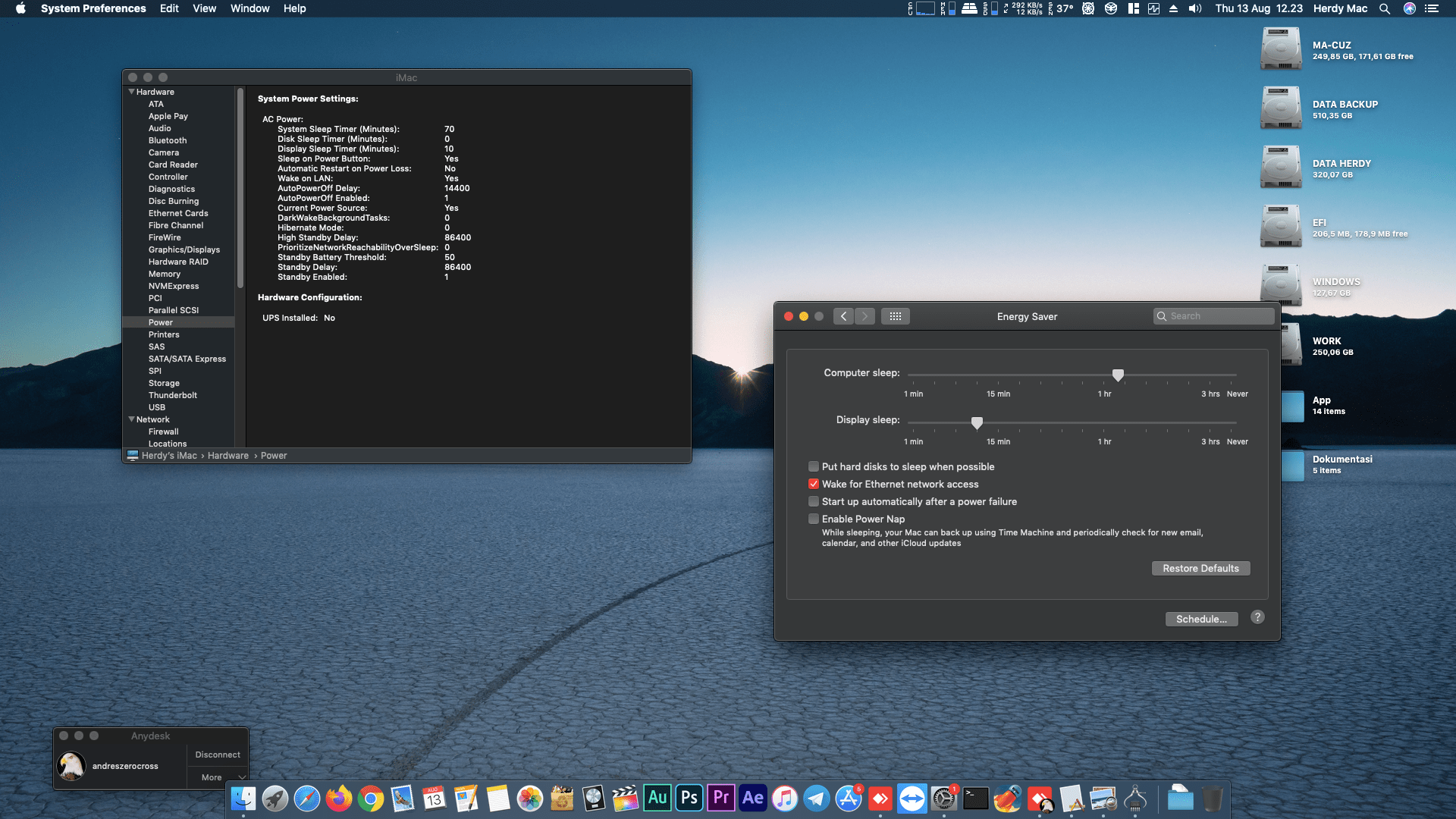Open the Help menu
Viewport: 1456px width, 819px height.
pyautogui.click(x=294, y=8)
